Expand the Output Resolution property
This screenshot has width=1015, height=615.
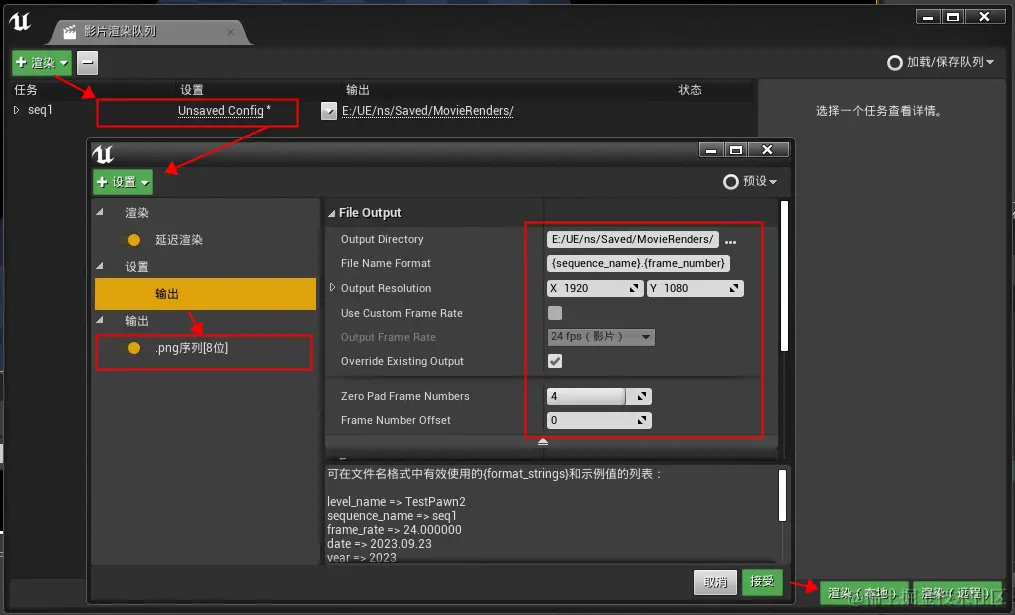coord(332,287)
